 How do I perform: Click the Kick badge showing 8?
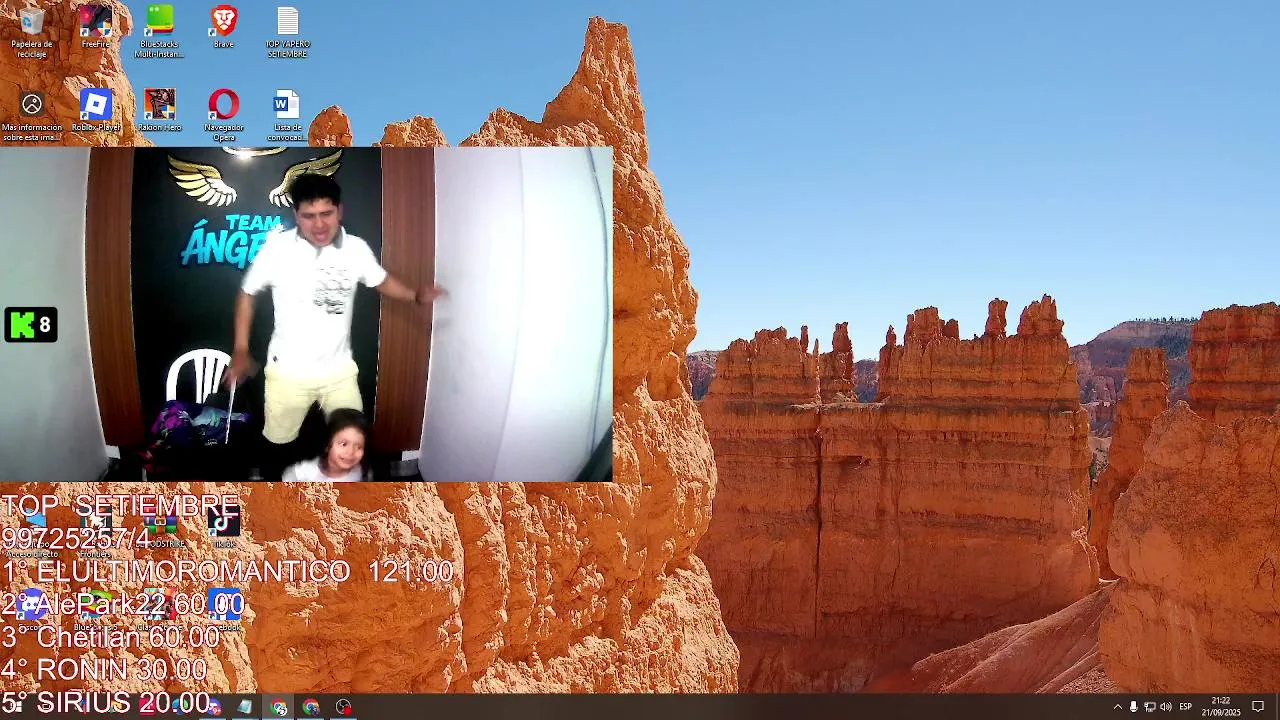(x=31, y=325)
